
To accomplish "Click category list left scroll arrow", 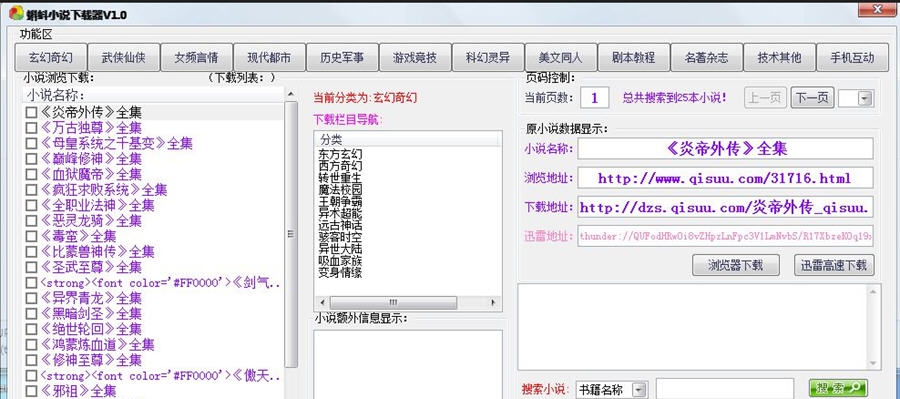I will coord(322,303).
